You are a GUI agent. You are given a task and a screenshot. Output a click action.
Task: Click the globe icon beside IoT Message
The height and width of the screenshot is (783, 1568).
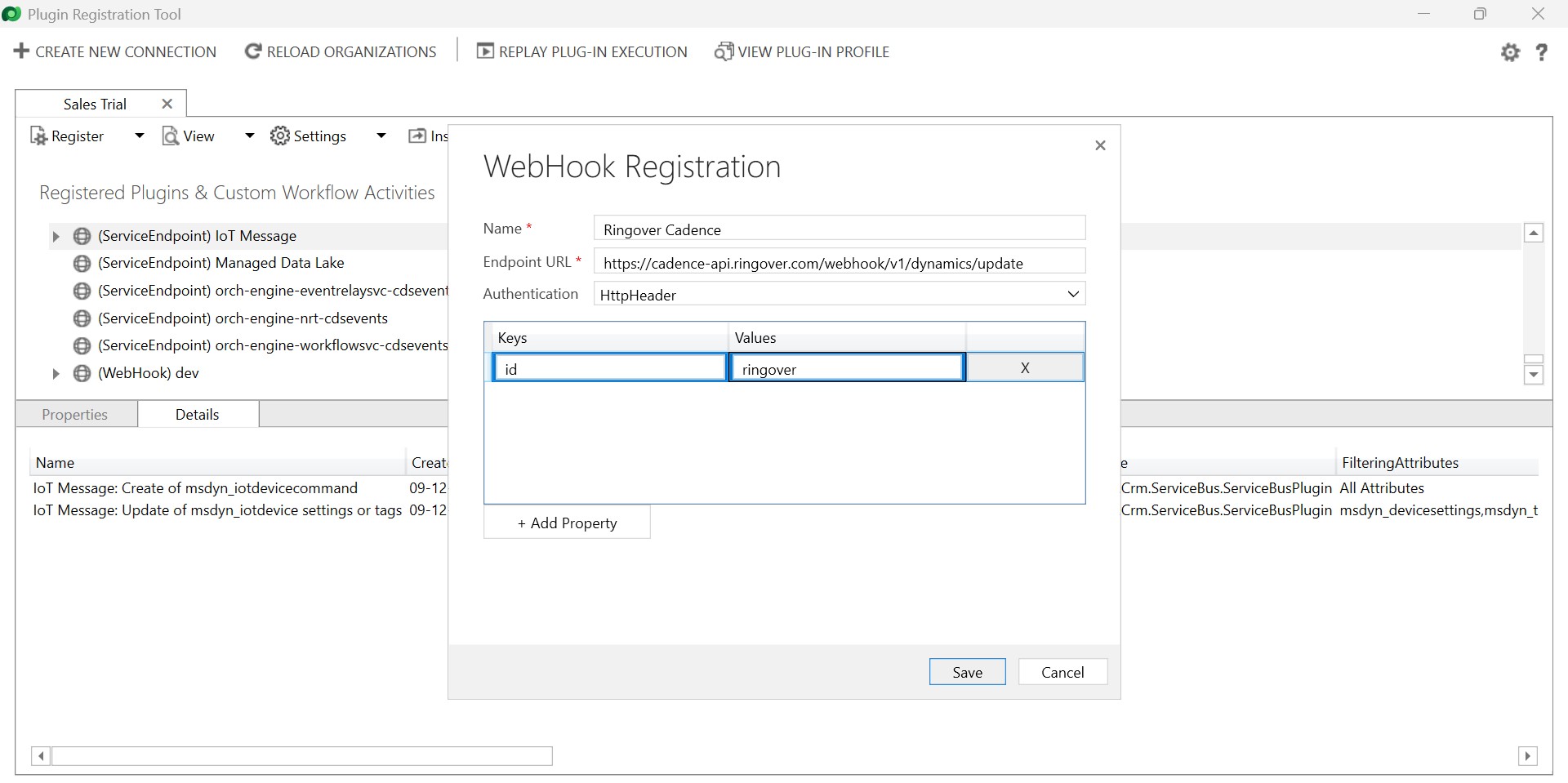[82, 236]
